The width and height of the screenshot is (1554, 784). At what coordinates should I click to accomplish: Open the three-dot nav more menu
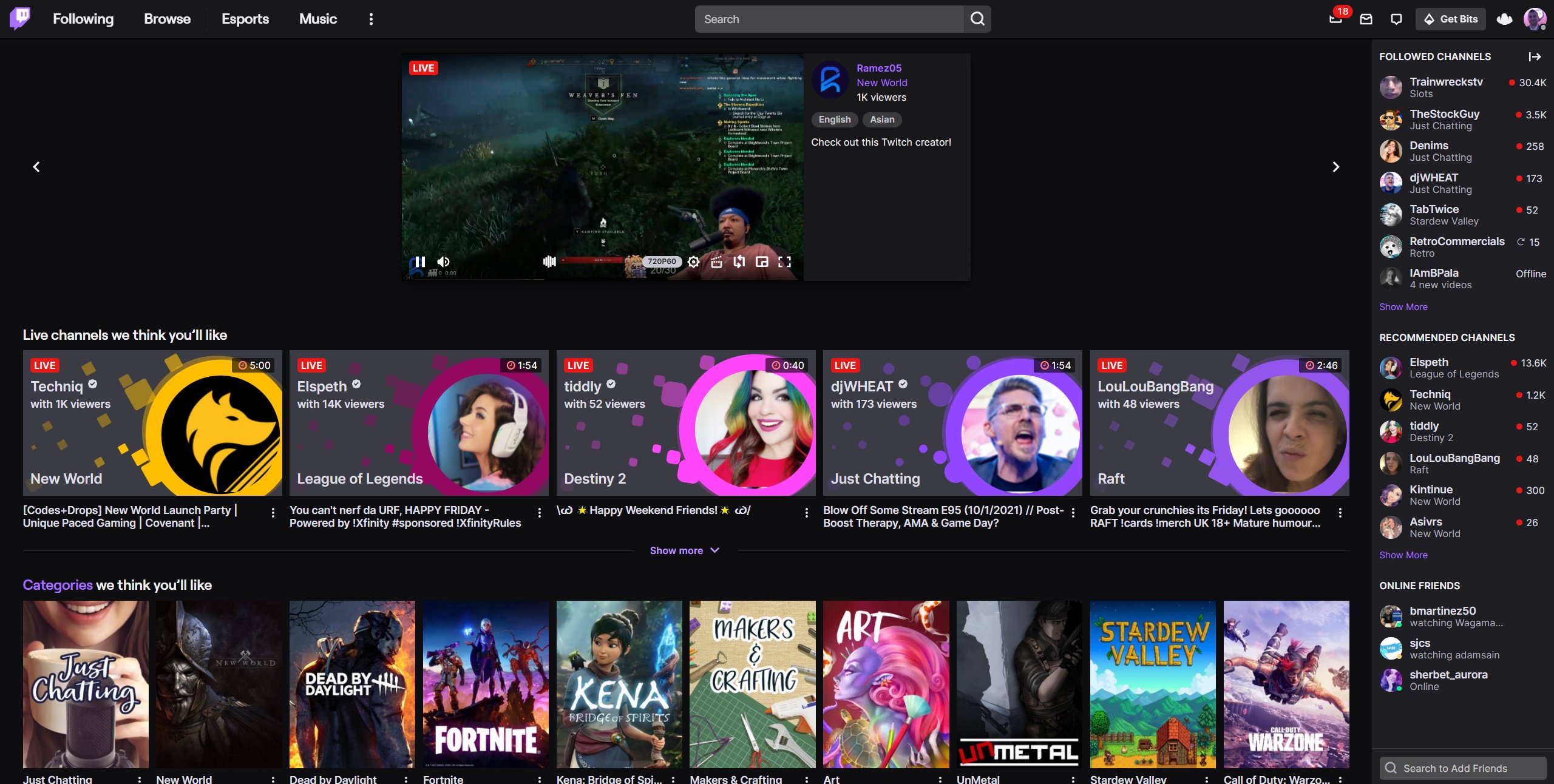click(x=371, y=19)
